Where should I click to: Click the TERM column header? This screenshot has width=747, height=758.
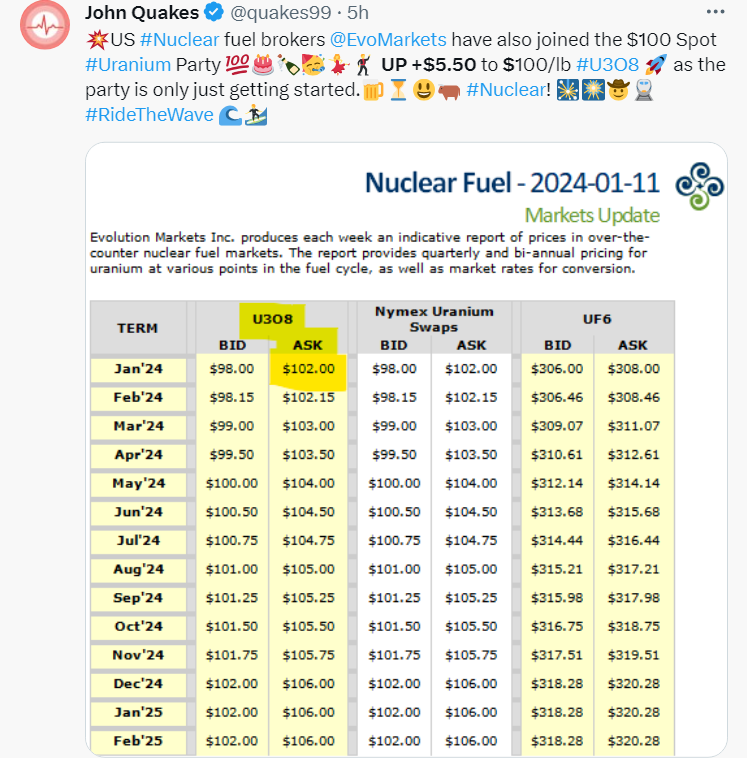[x=137, y=328]
